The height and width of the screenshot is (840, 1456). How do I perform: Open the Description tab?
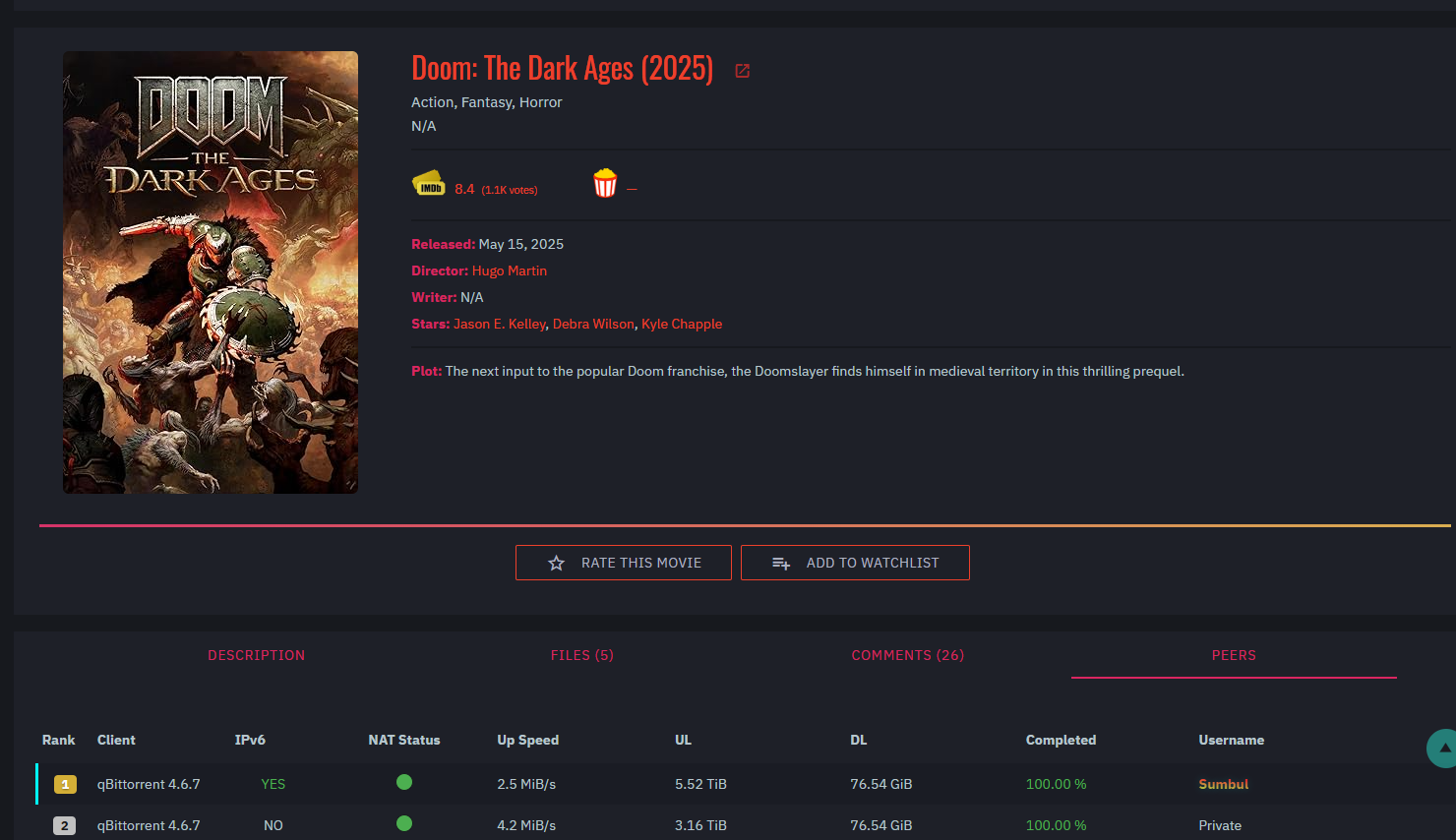pos(257,655)
